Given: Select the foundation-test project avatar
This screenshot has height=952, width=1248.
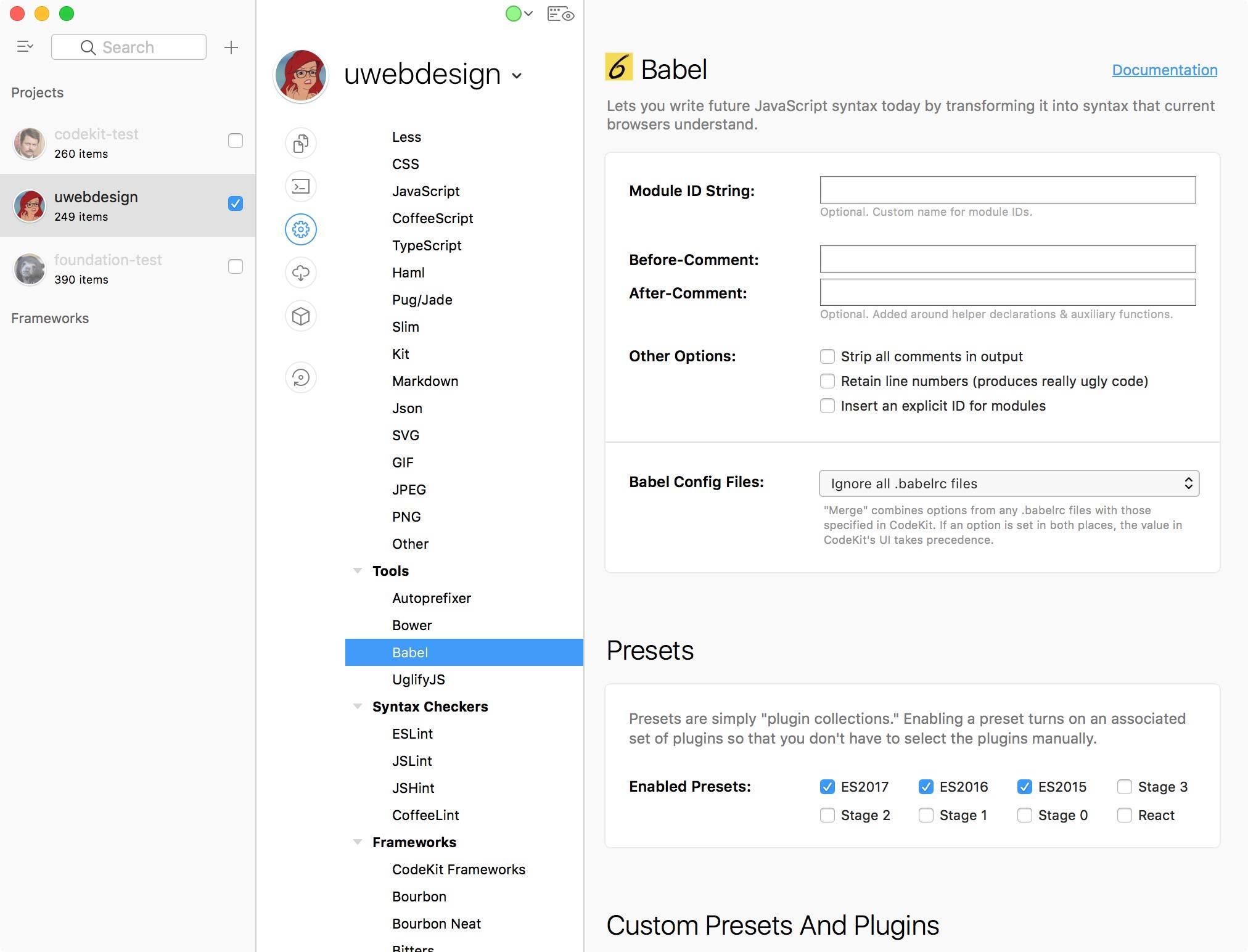Looking at the screenshot, I should pos(29,269).
